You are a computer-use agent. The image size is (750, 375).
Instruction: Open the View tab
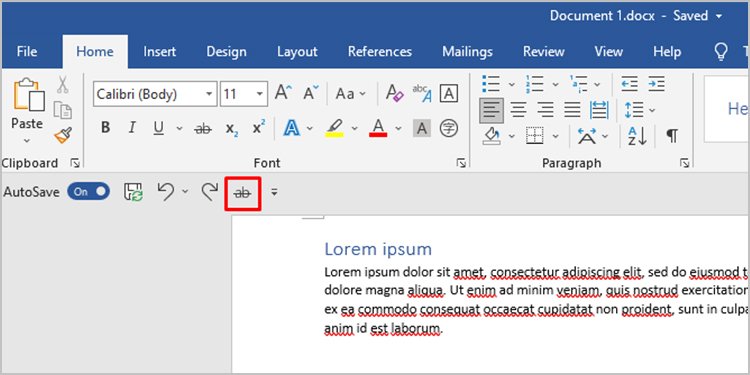coord(608,52)
